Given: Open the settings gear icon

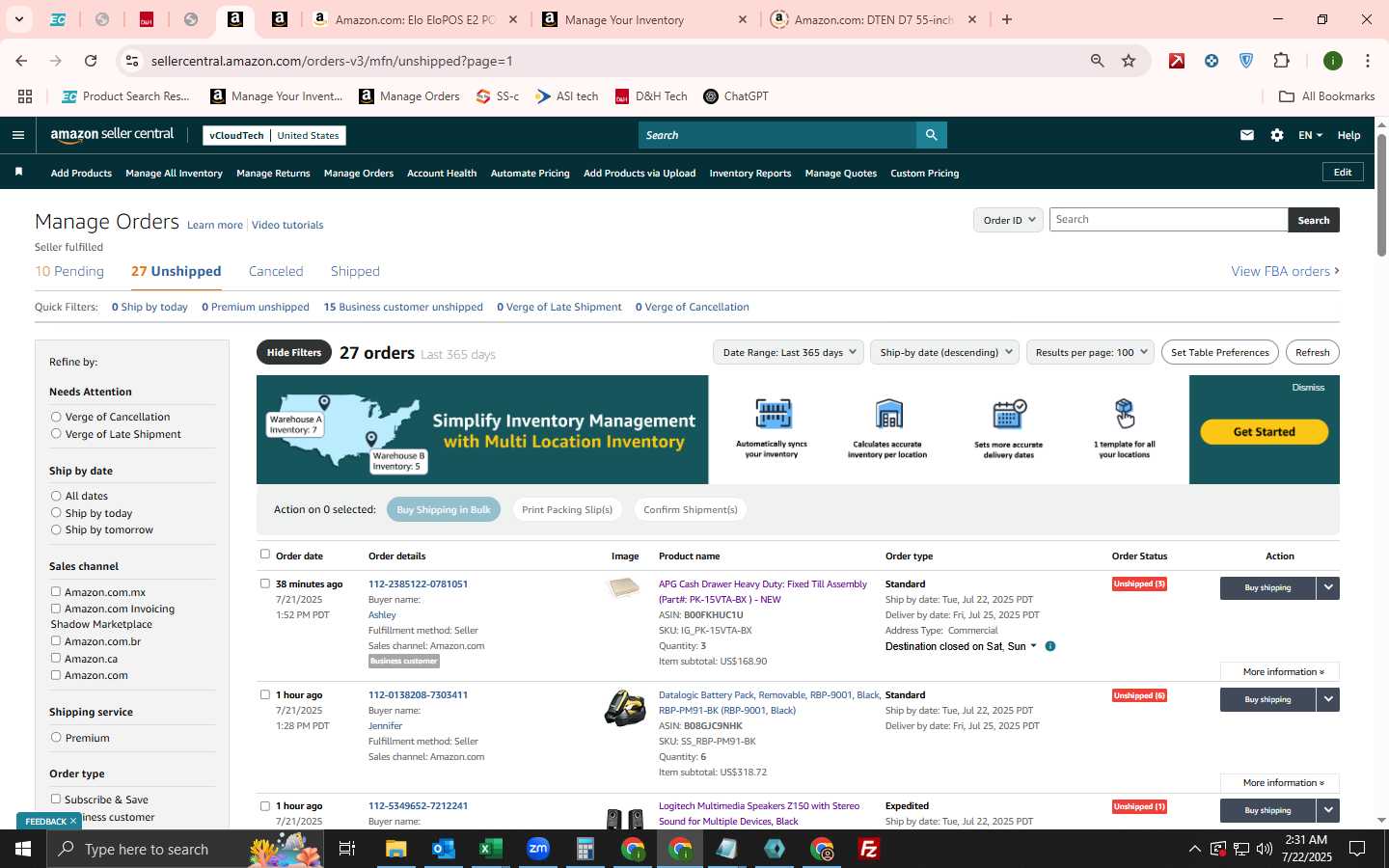Looking at the screenshot, I should [1277, 135].
